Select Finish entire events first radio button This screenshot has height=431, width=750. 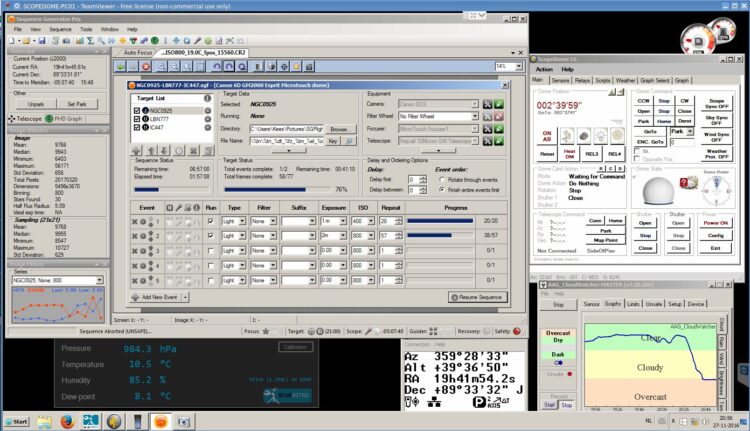point(442,190)
